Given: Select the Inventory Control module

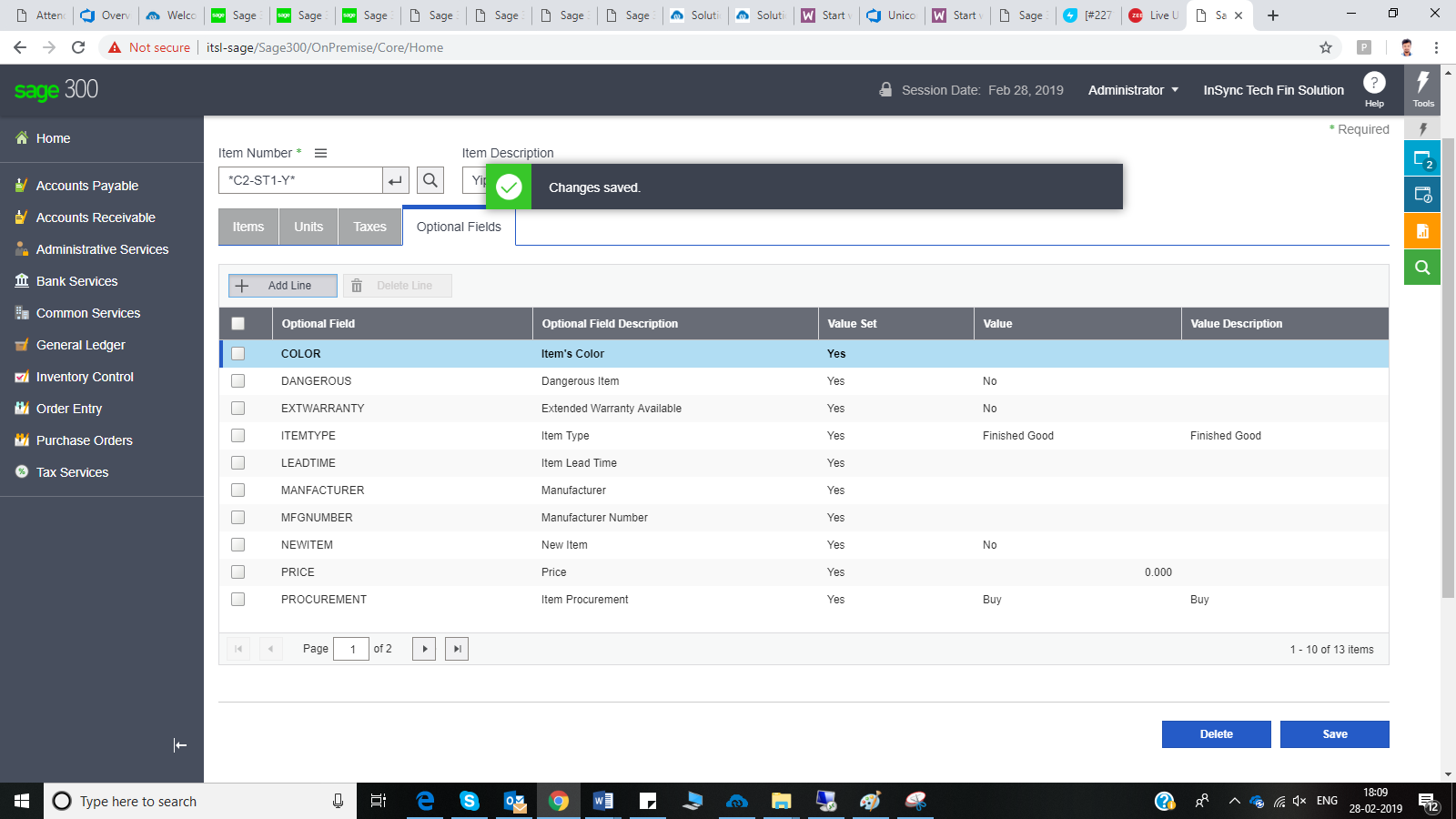Looking at the screenshot, I should point(84,377).
